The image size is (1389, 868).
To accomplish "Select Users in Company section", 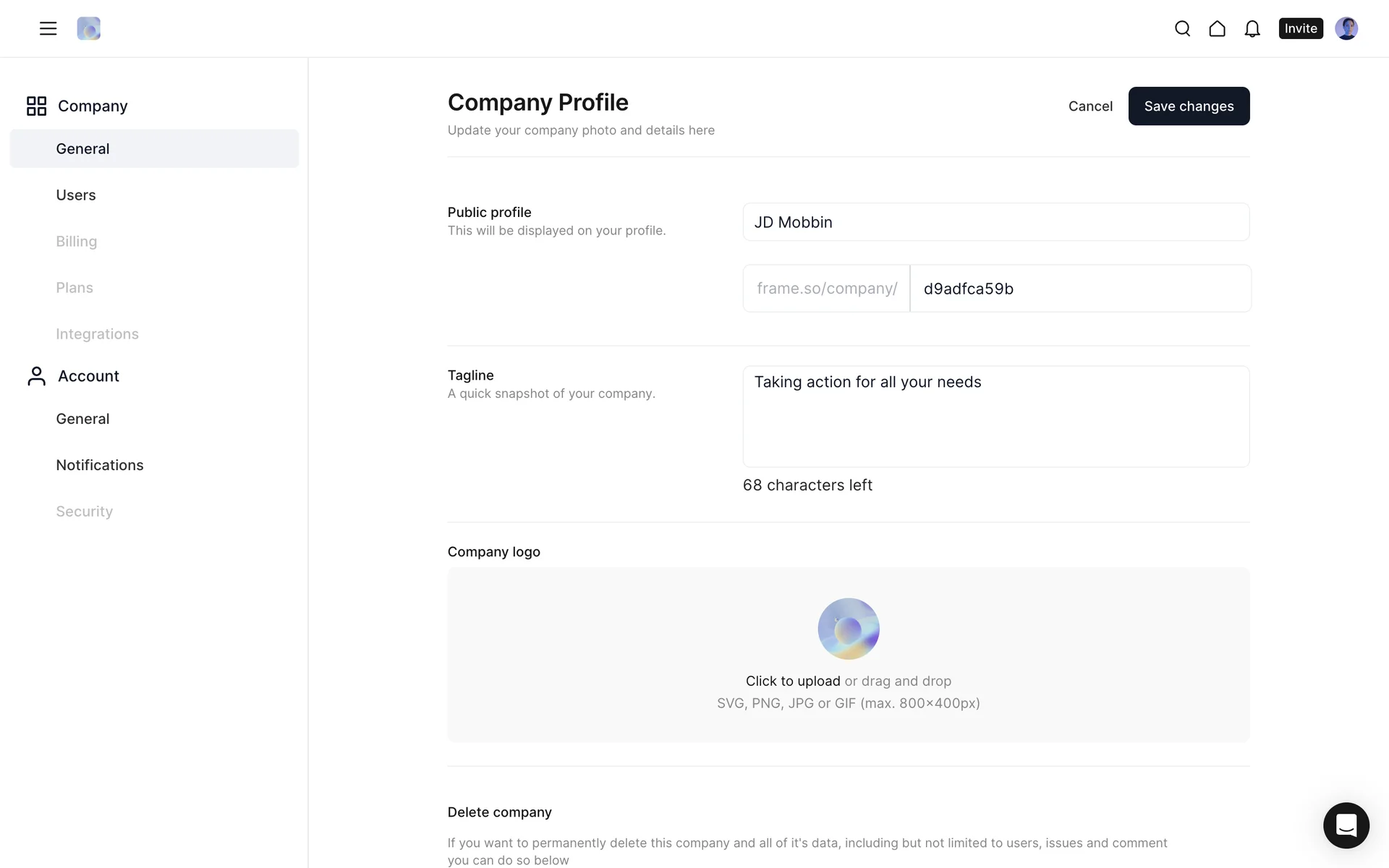I will pos(76,195).
